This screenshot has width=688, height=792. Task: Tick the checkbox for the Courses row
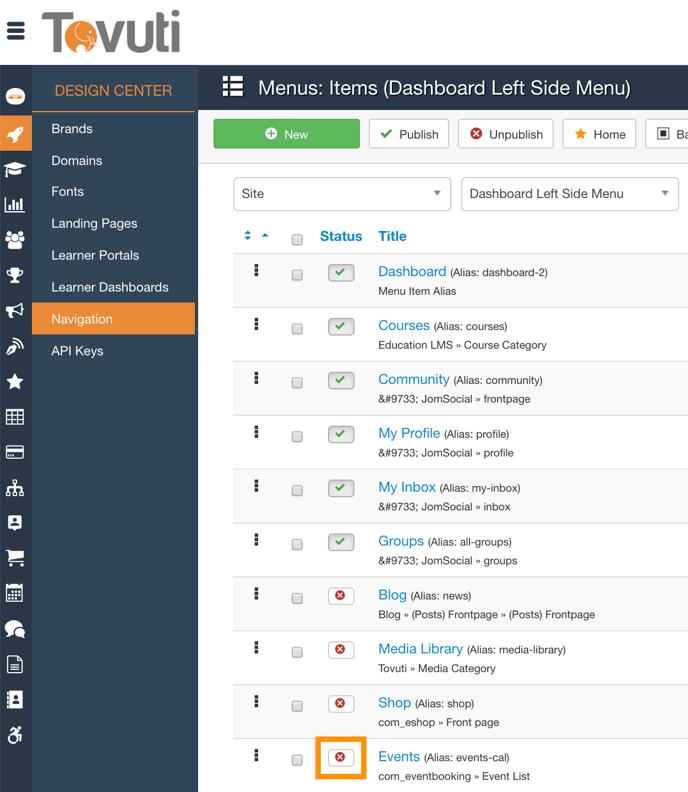[x=297, y=329]
